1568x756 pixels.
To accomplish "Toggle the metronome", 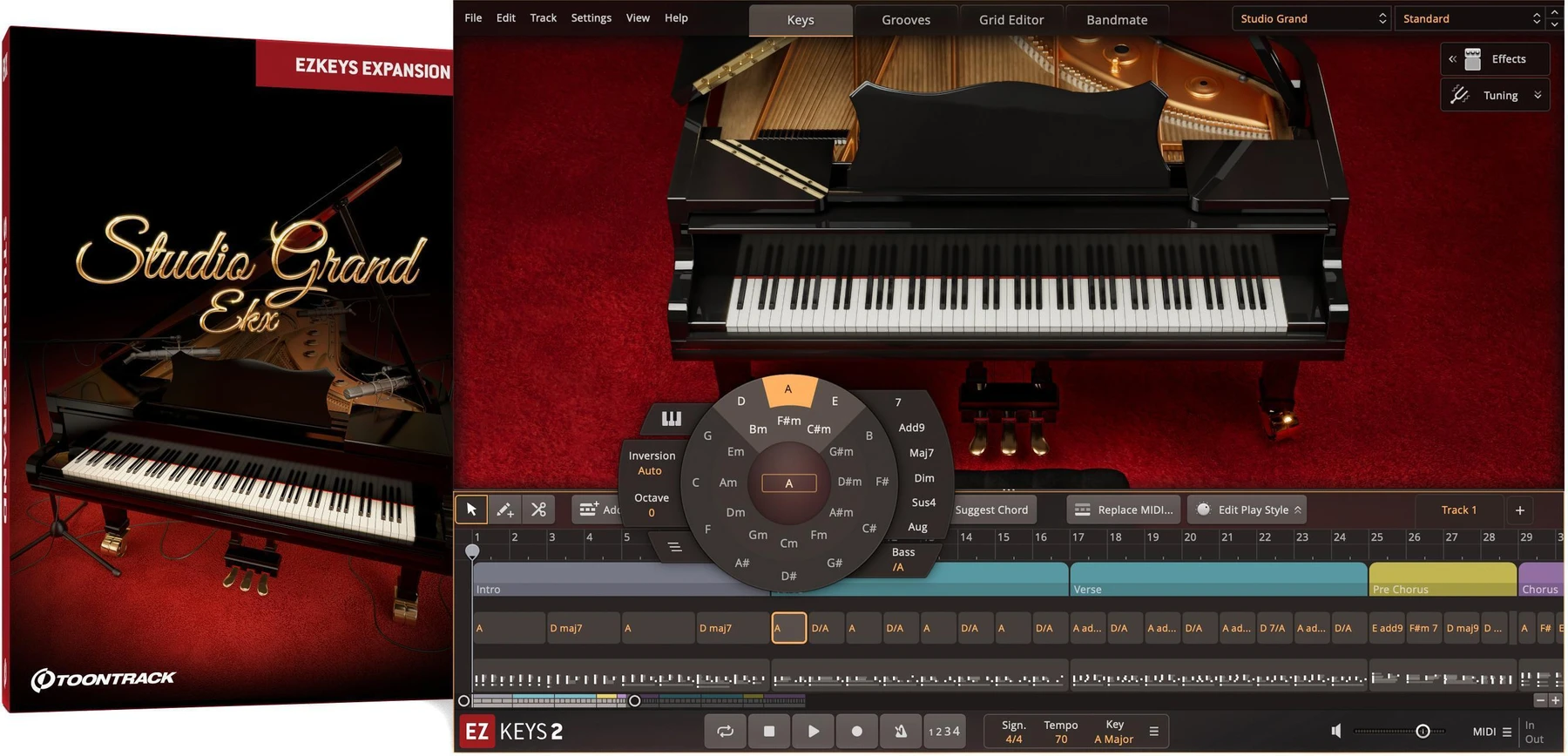I will pyautogui.click(x=901, y=732).
